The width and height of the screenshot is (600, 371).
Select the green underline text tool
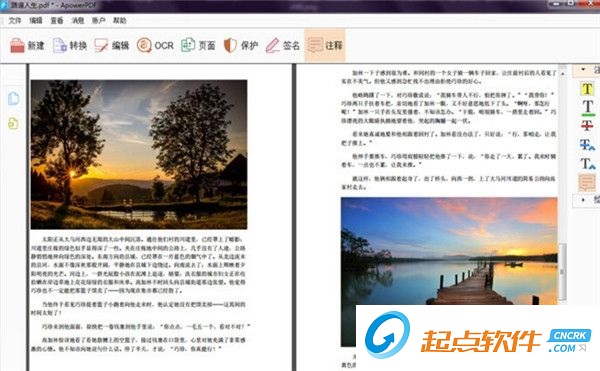(x=587, y=108)
